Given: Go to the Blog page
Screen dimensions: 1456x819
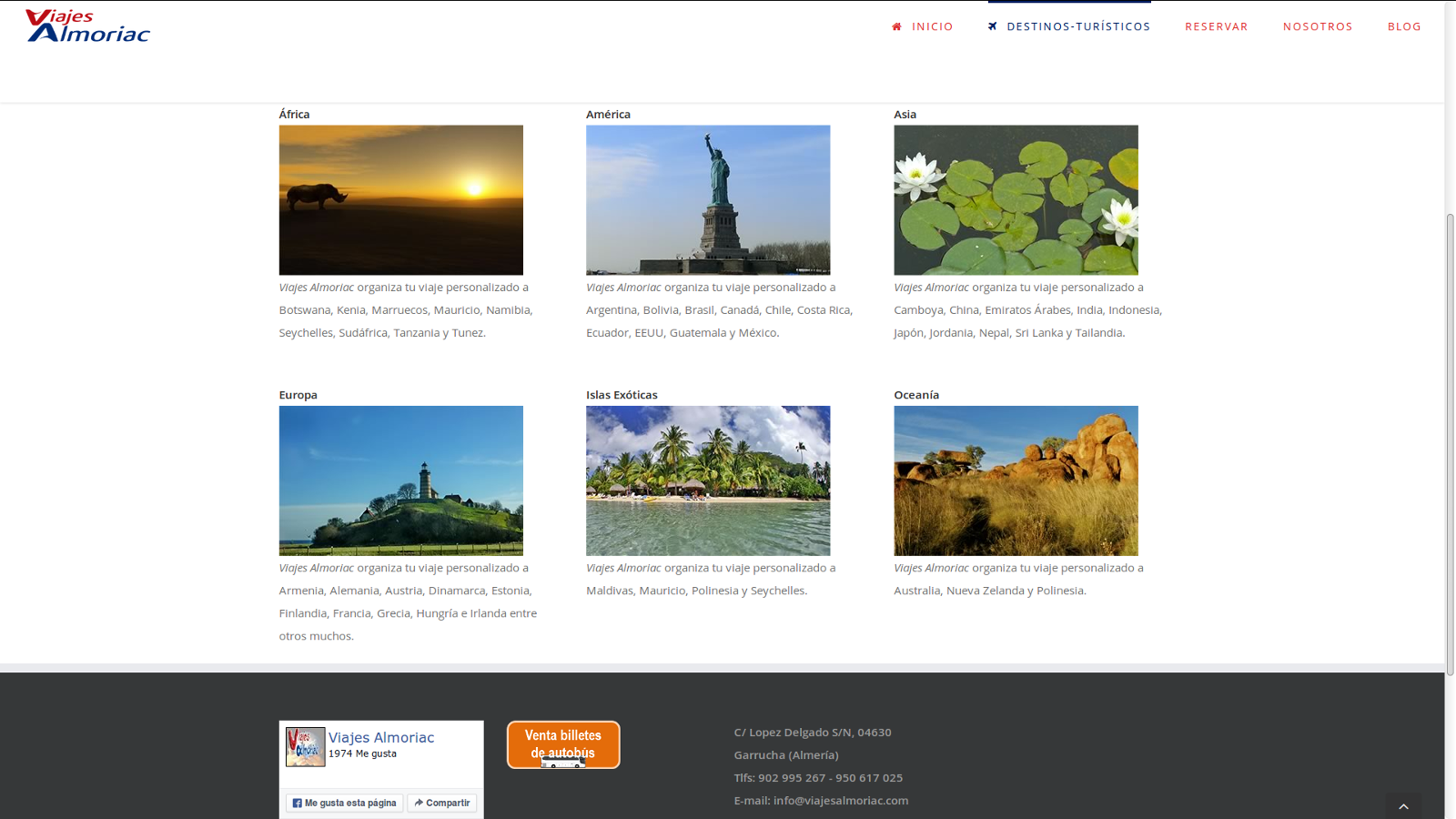Looking at the screenshot, I should tap(1403, 27).
